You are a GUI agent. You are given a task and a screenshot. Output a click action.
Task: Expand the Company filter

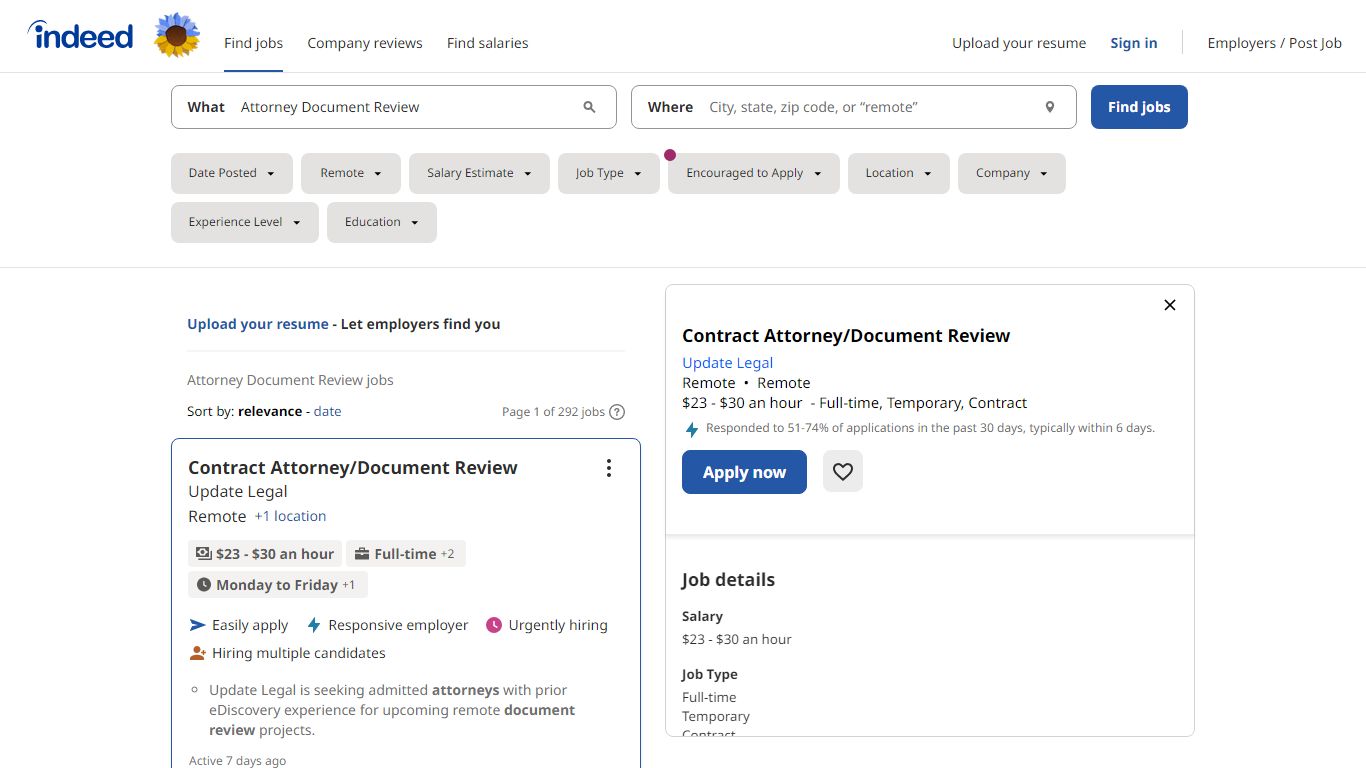[1012, 173]
